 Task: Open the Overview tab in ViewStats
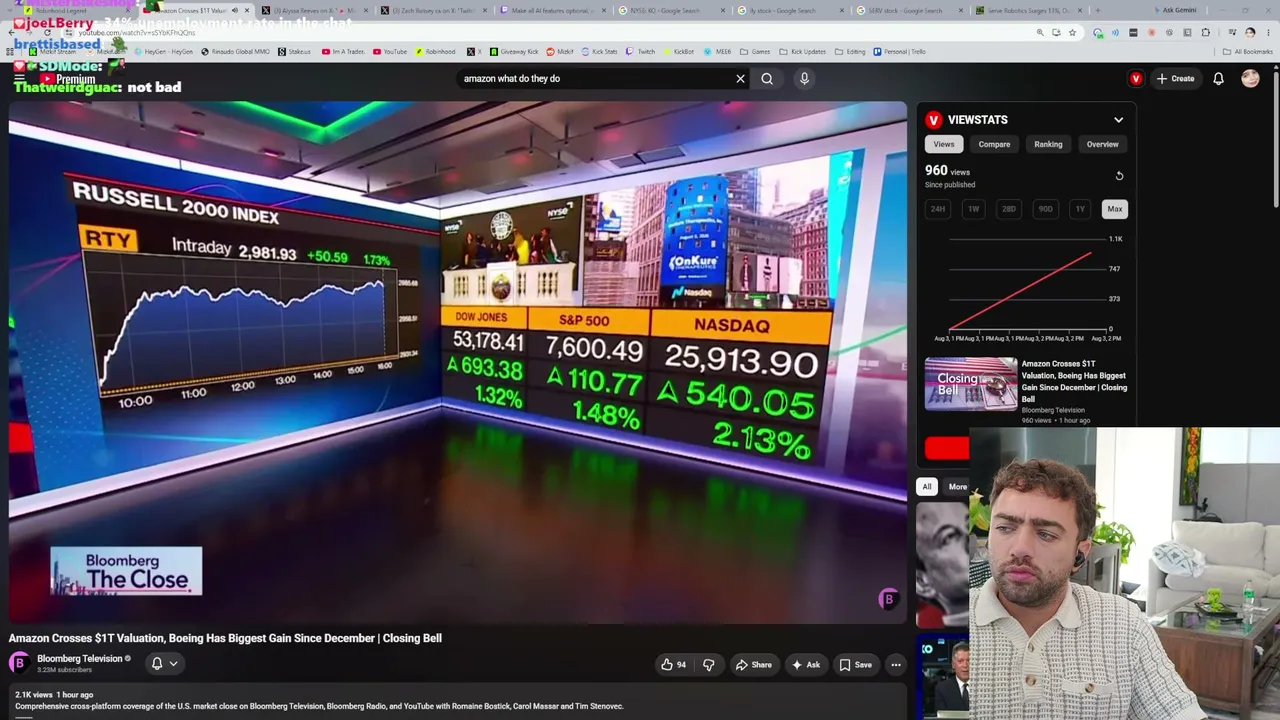pyautogui.click(x=1102, y=144)
